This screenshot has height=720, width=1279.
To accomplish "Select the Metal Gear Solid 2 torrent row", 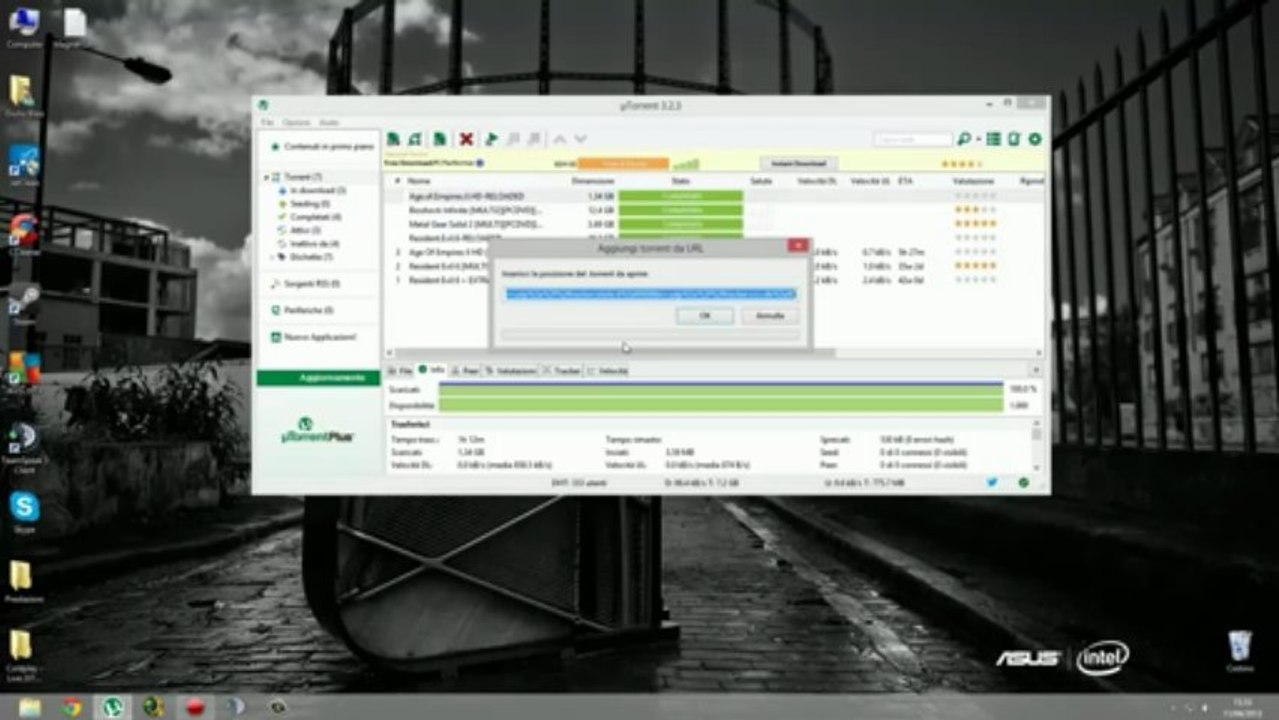I will coord(715,224).
